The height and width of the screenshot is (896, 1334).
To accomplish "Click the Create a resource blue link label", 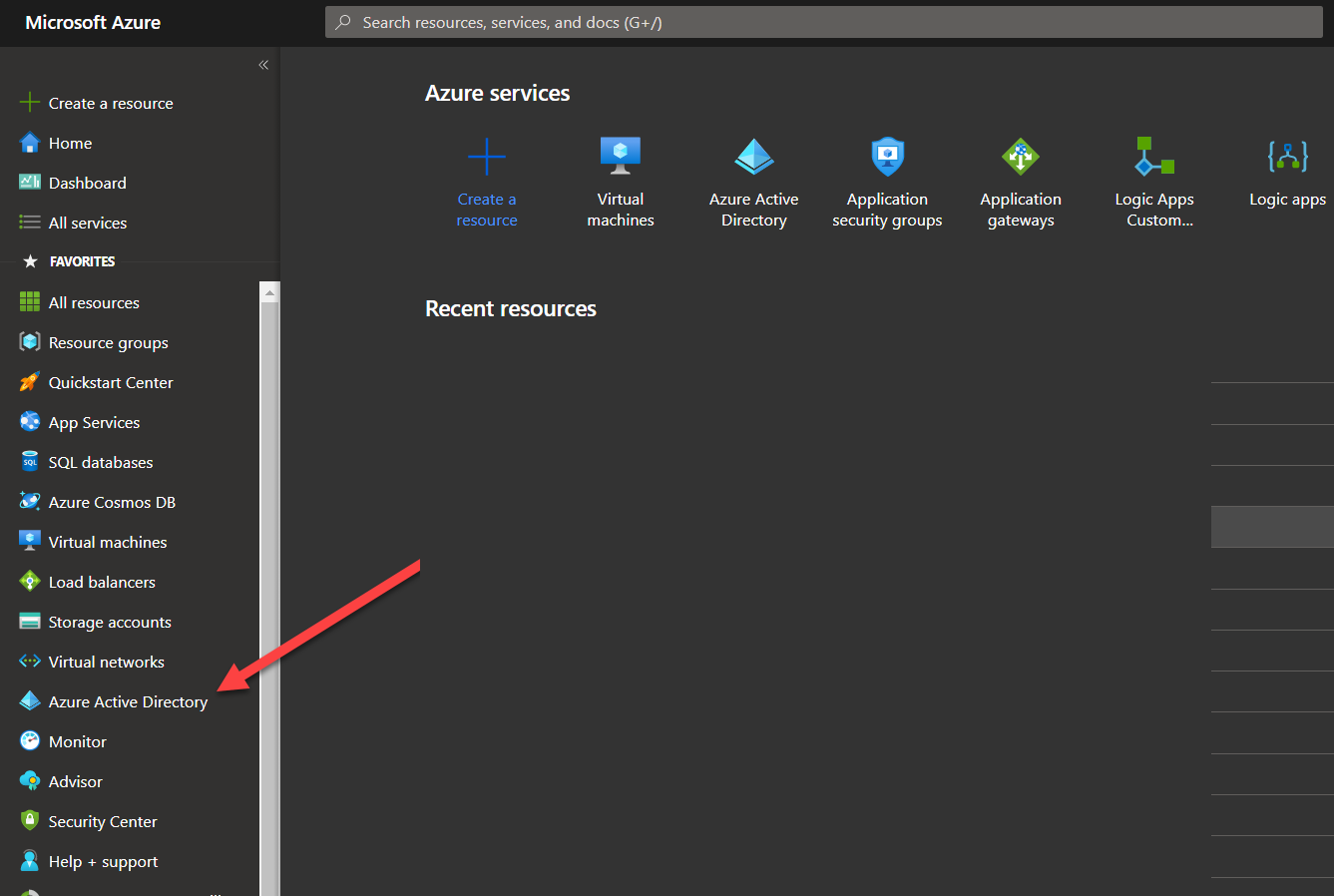I will tap(487, 210).
